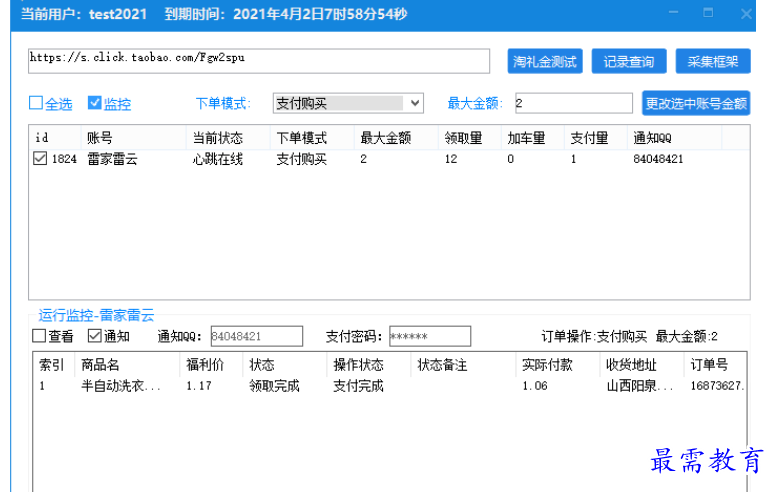Click the 支付密码 password field
The image size is (772, 492).
tap(430, 336)
